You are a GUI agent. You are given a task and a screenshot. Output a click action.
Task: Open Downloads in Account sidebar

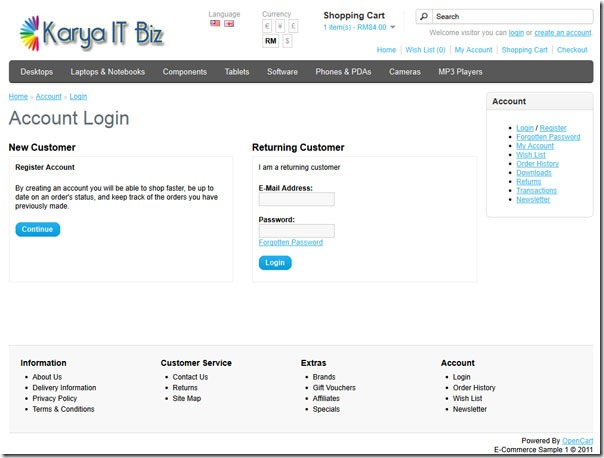tap(534, 173)
